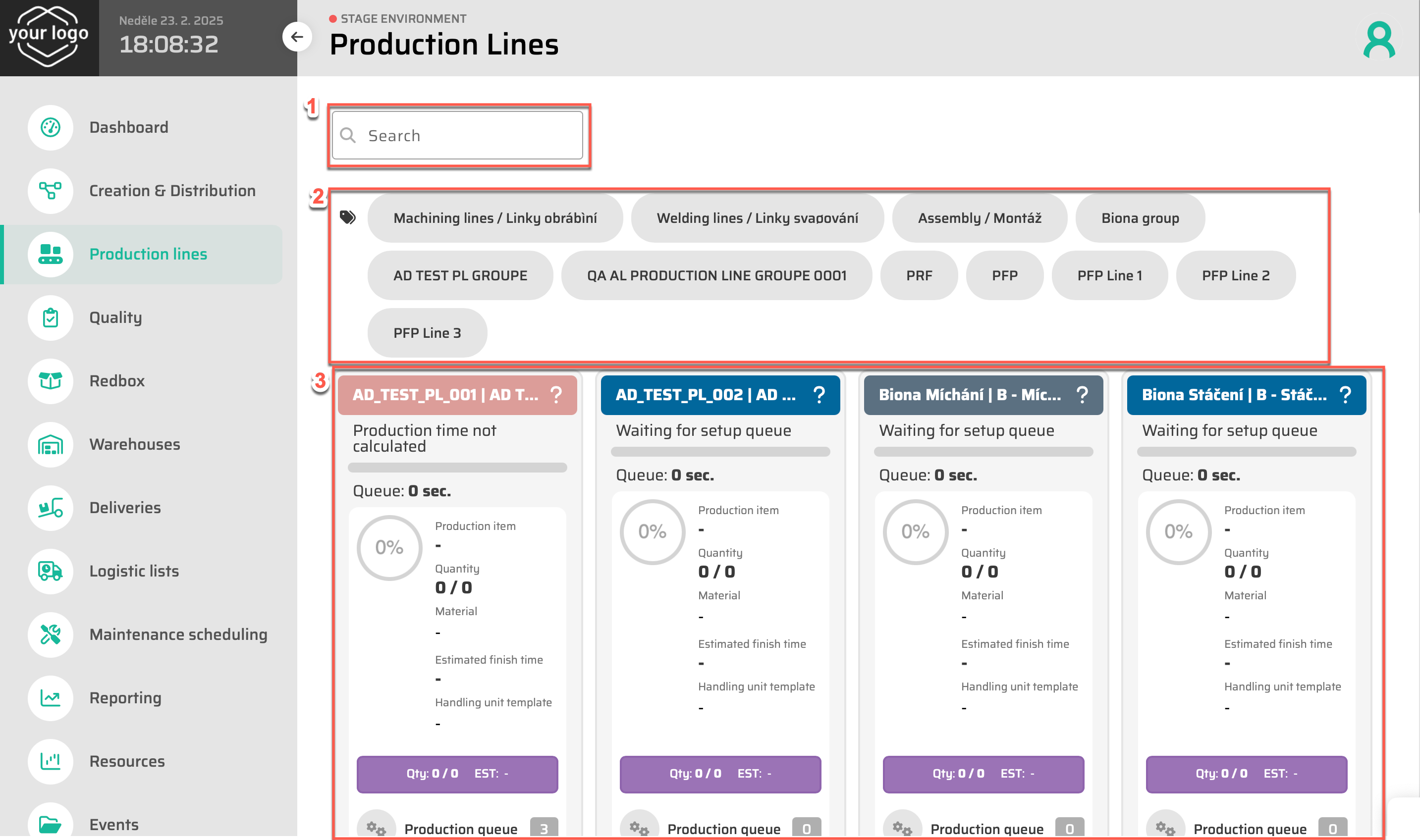Open Creation & Distribution sidebar icon
The image size is (1420, 840).
click(51, 191)
